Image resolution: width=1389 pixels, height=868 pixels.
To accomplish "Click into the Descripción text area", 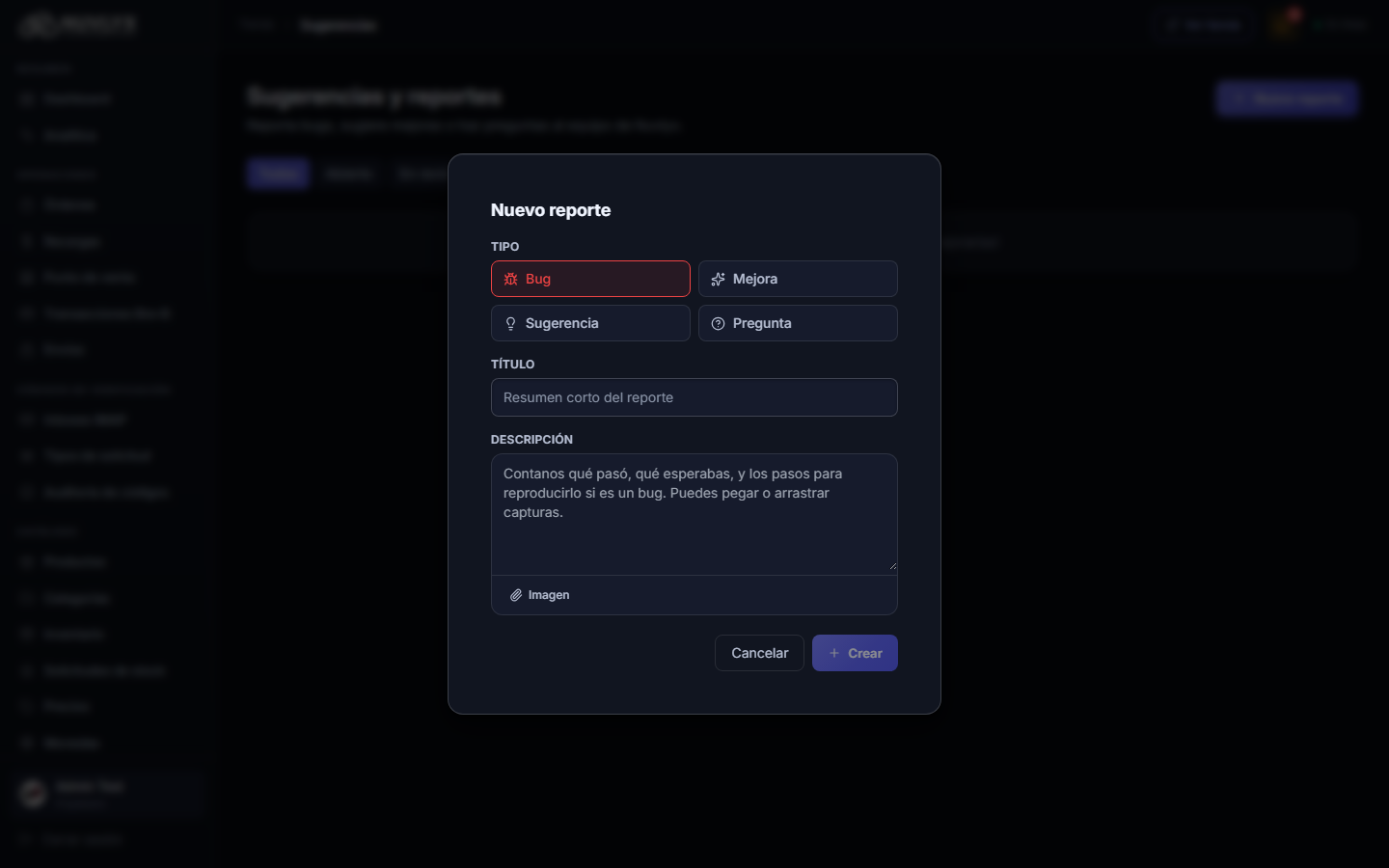I will click(694, 514).
